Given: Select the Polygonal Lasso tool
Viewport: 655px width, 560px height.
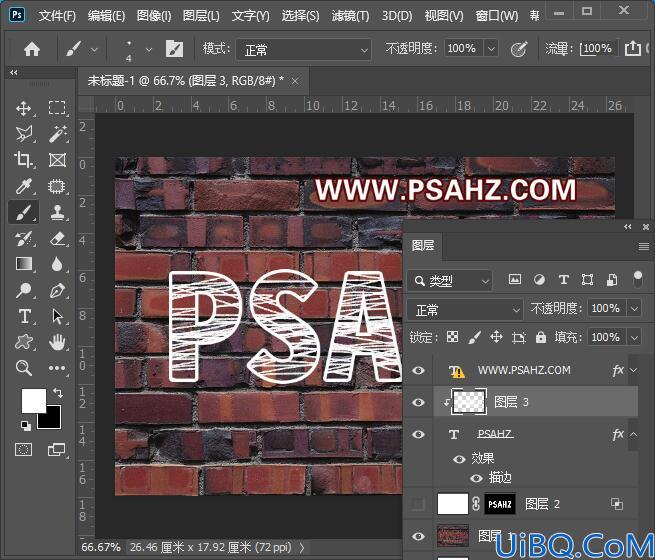Looking at the screenshot, I should (x=24, y=134).
